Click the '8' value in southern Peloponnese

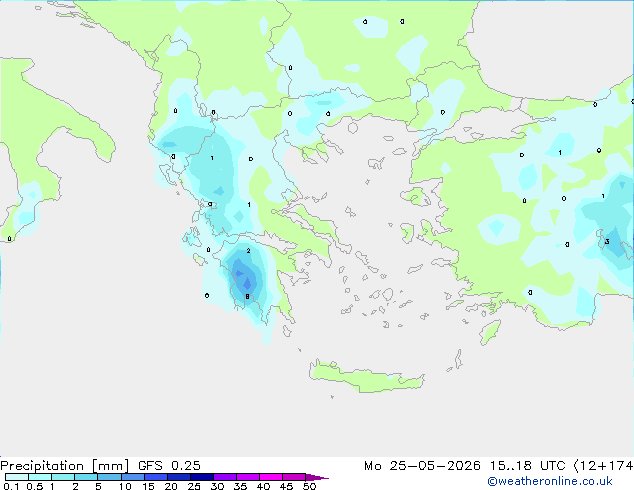pos(247,296)
